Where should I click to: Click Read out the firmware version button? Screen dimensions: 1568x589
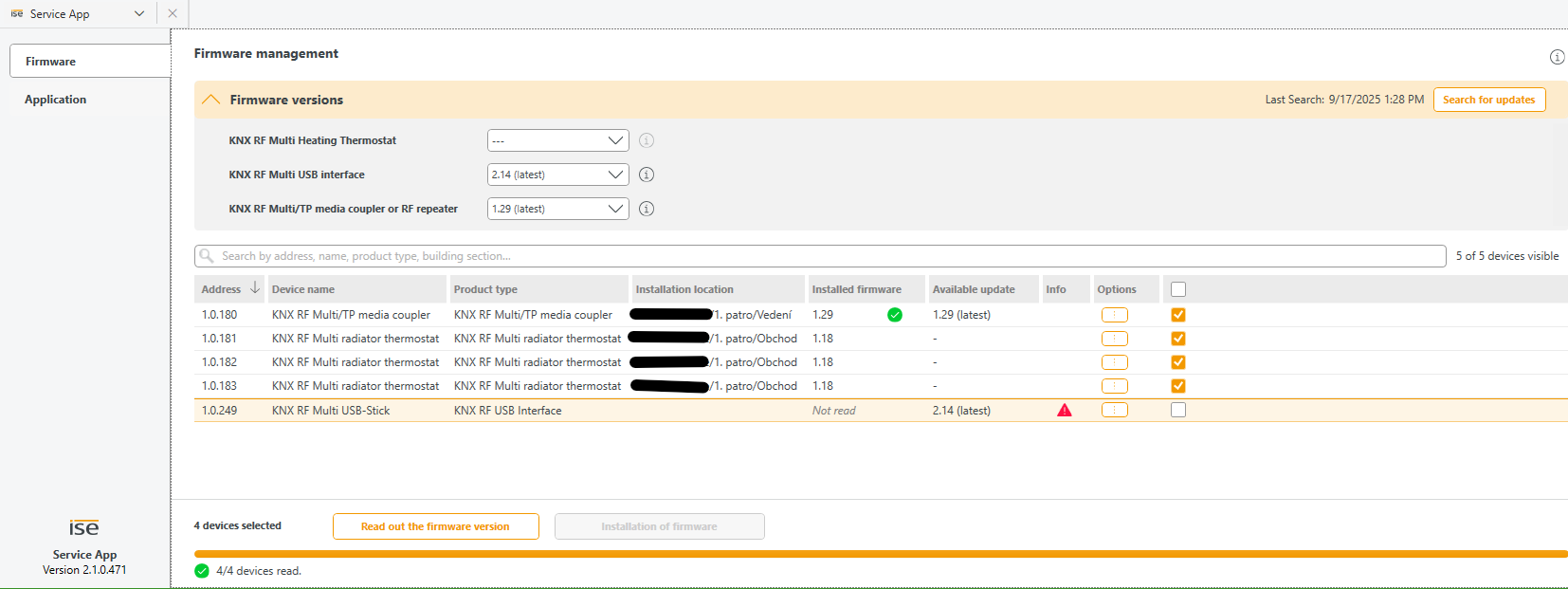tap(435, 526)
